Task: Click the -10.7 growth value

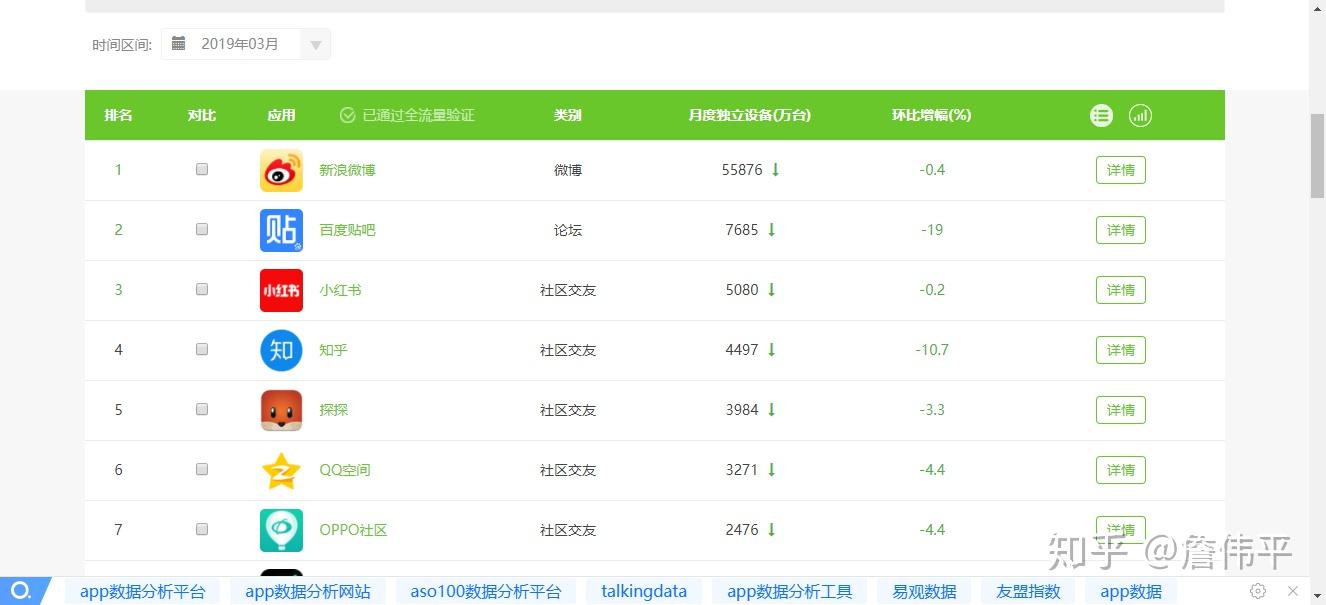Action: tap(932, 350)
